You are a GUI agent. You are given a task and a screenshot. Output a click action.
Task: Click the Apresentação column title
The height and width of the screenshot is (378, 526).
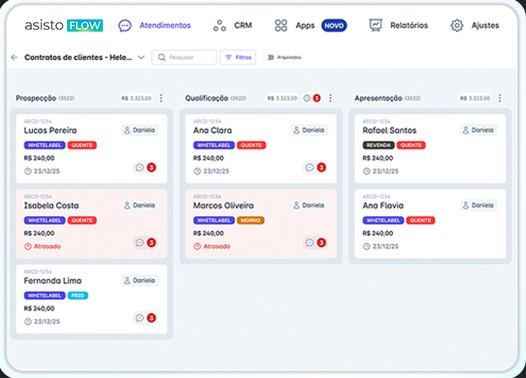[x=378, y=98]
